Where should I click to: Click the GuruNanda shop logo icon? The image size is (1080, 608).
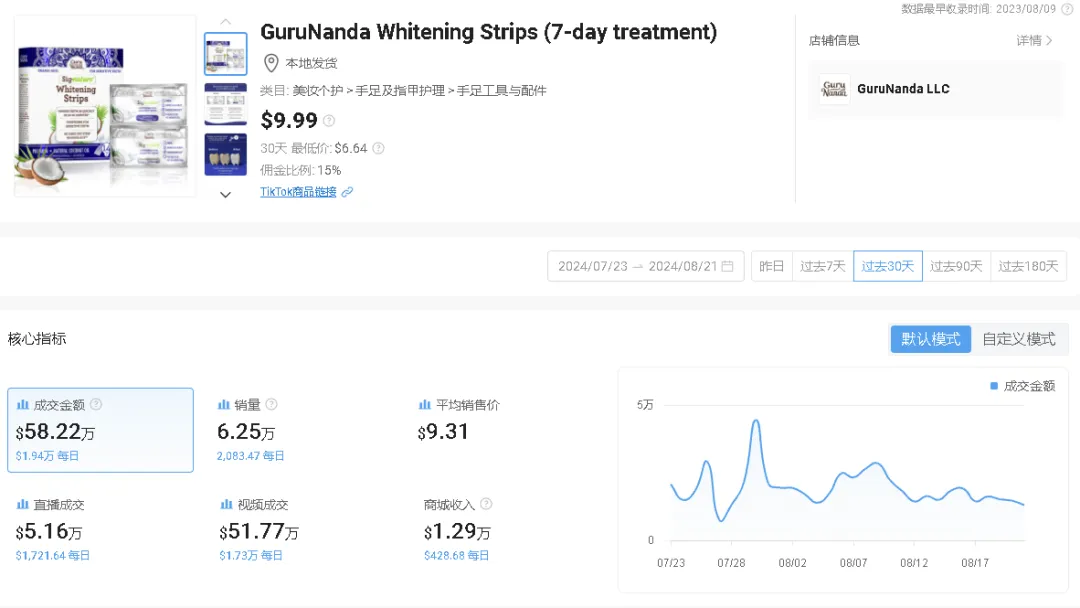coord(833,89)
